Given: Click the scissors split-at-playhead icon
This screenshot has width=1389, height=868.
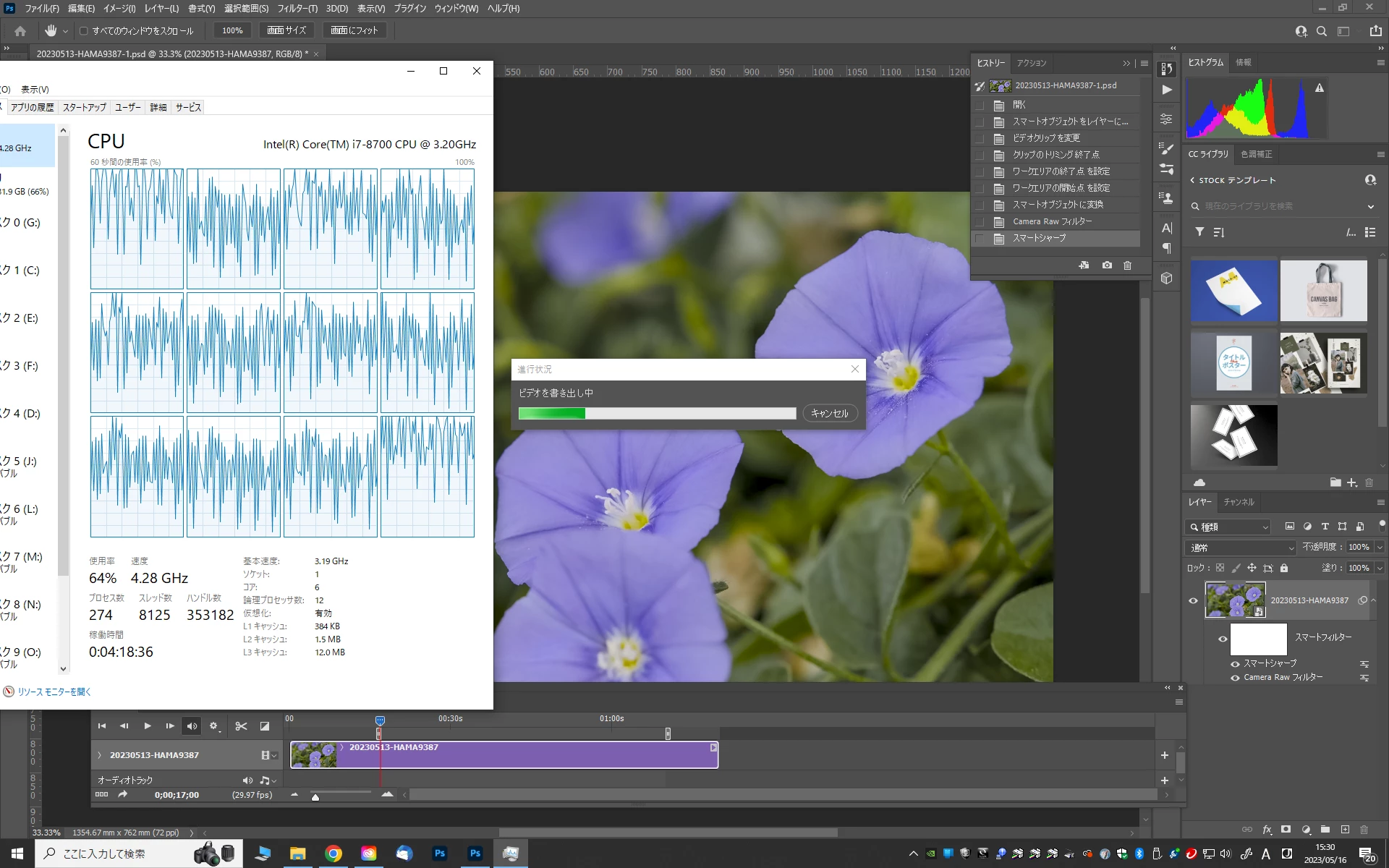Looking at the screenshot, I should coord(241,726).
